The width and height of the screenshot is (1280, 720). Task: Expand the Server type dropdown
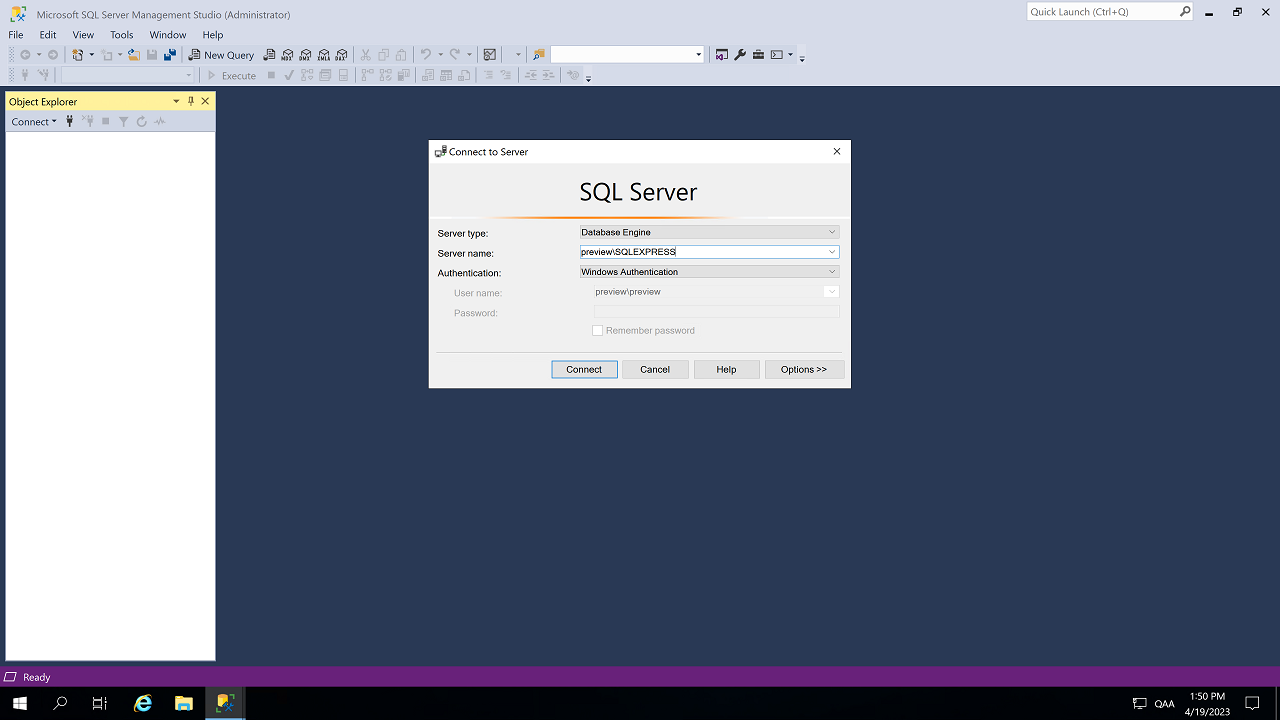click(831, 232)
